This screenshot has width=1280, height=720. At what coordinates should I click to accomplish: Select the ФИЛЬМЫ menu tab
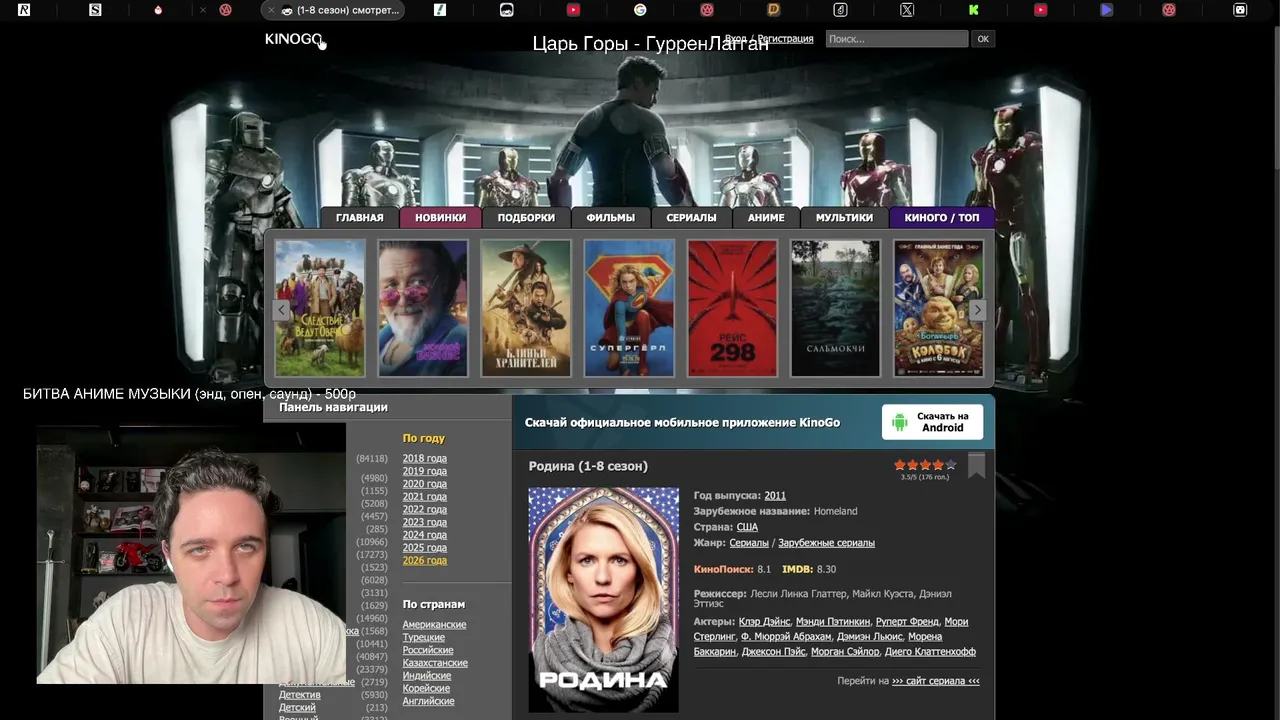pos(610,217)
